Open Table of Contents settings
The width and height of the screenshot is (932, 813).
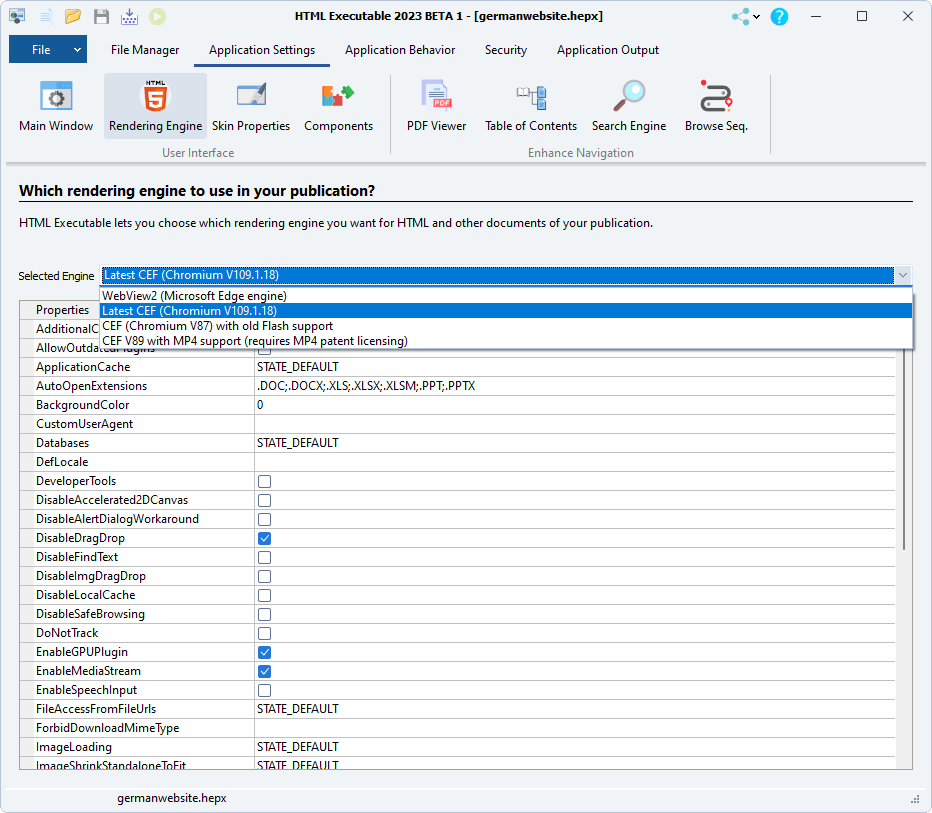[x=531, y=105]
